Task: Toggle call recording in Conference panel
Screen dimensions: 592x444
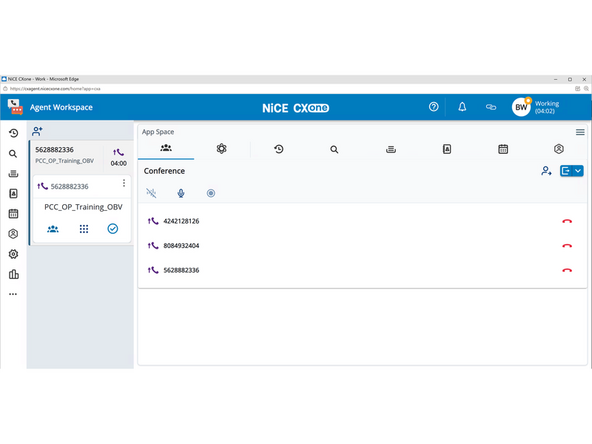Action: click(211, 193)
